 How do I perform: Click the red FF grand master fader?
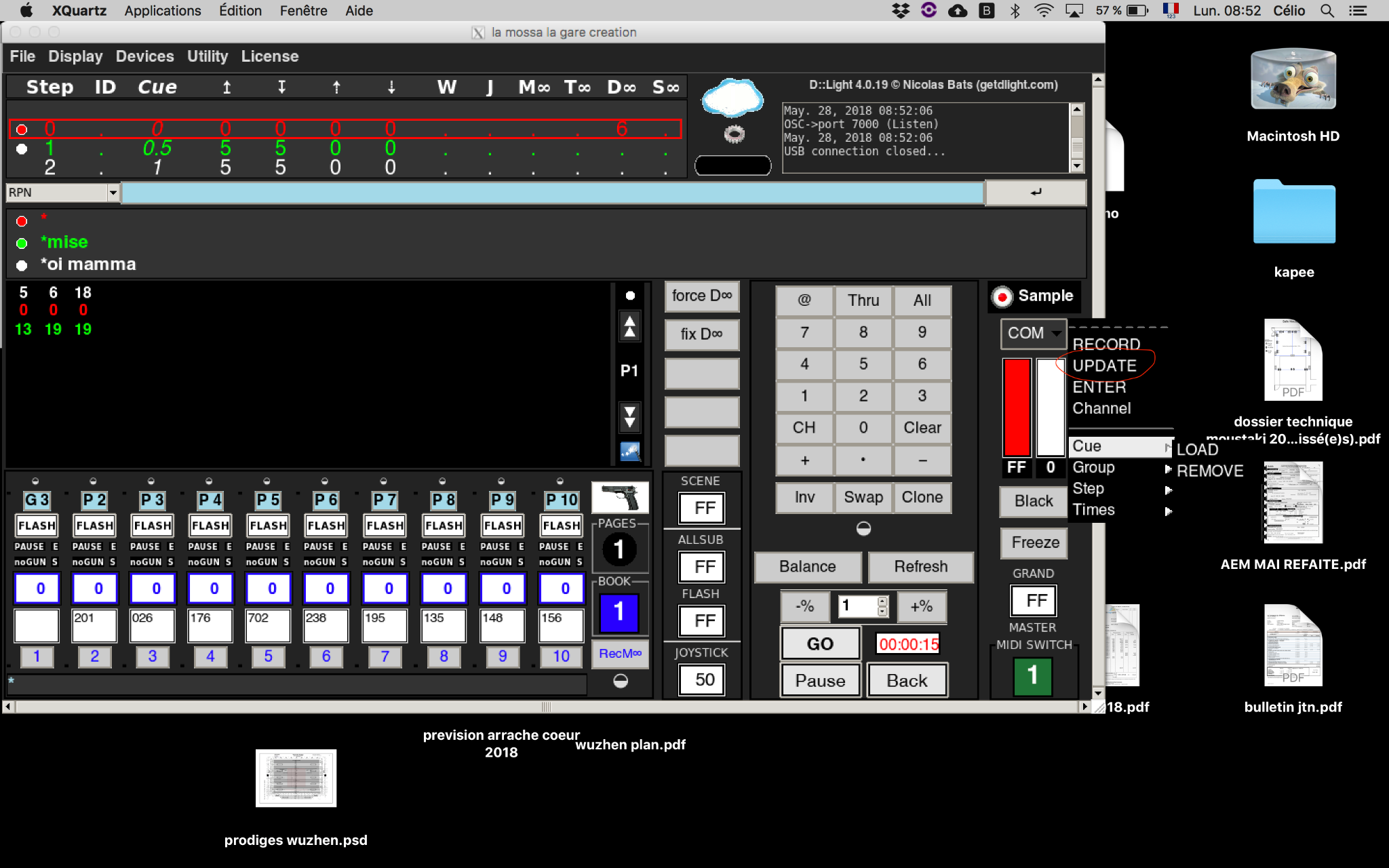pos(1017,407)
